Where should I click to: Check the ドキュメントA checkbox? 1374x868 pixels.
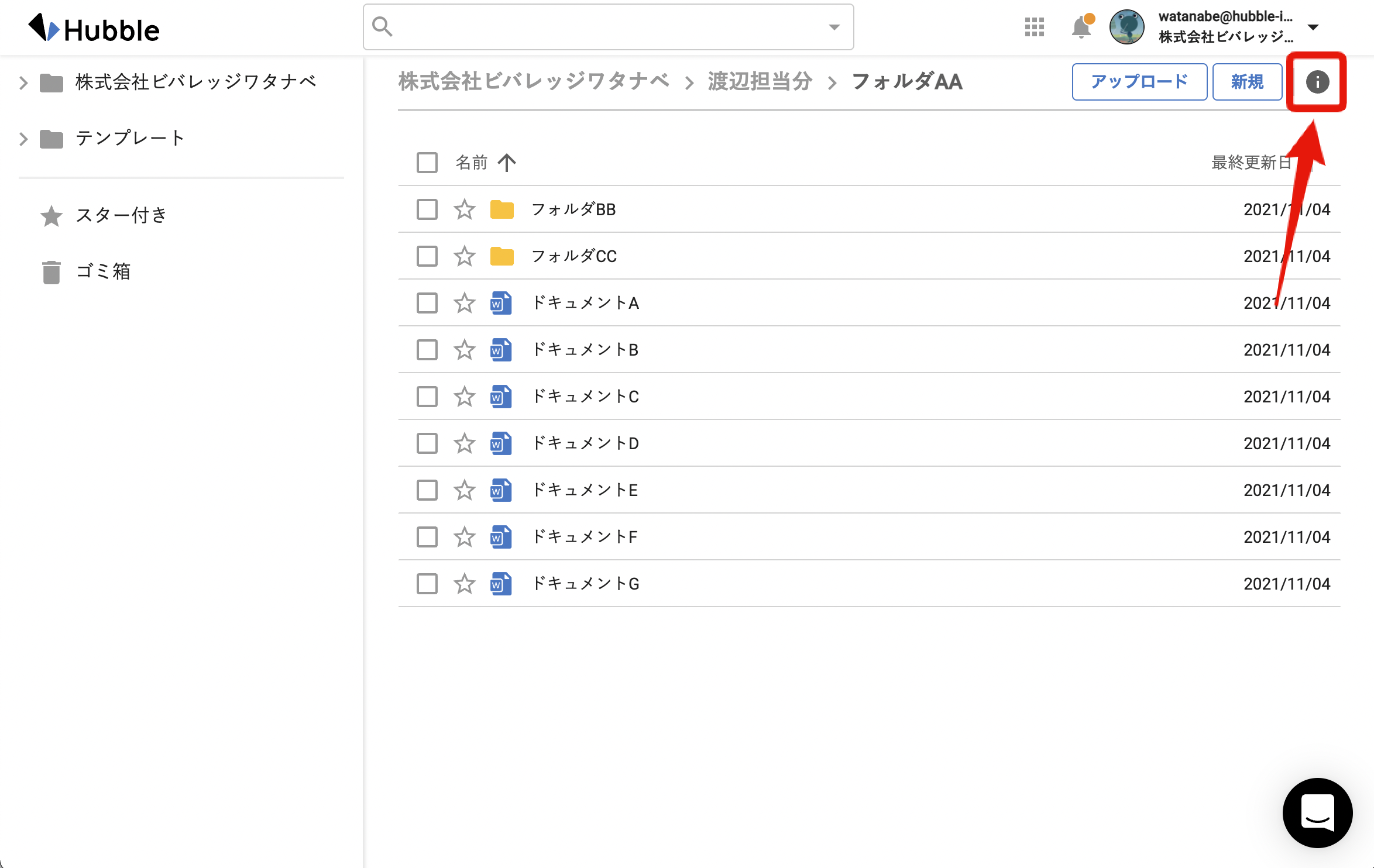tap(427, 302)
